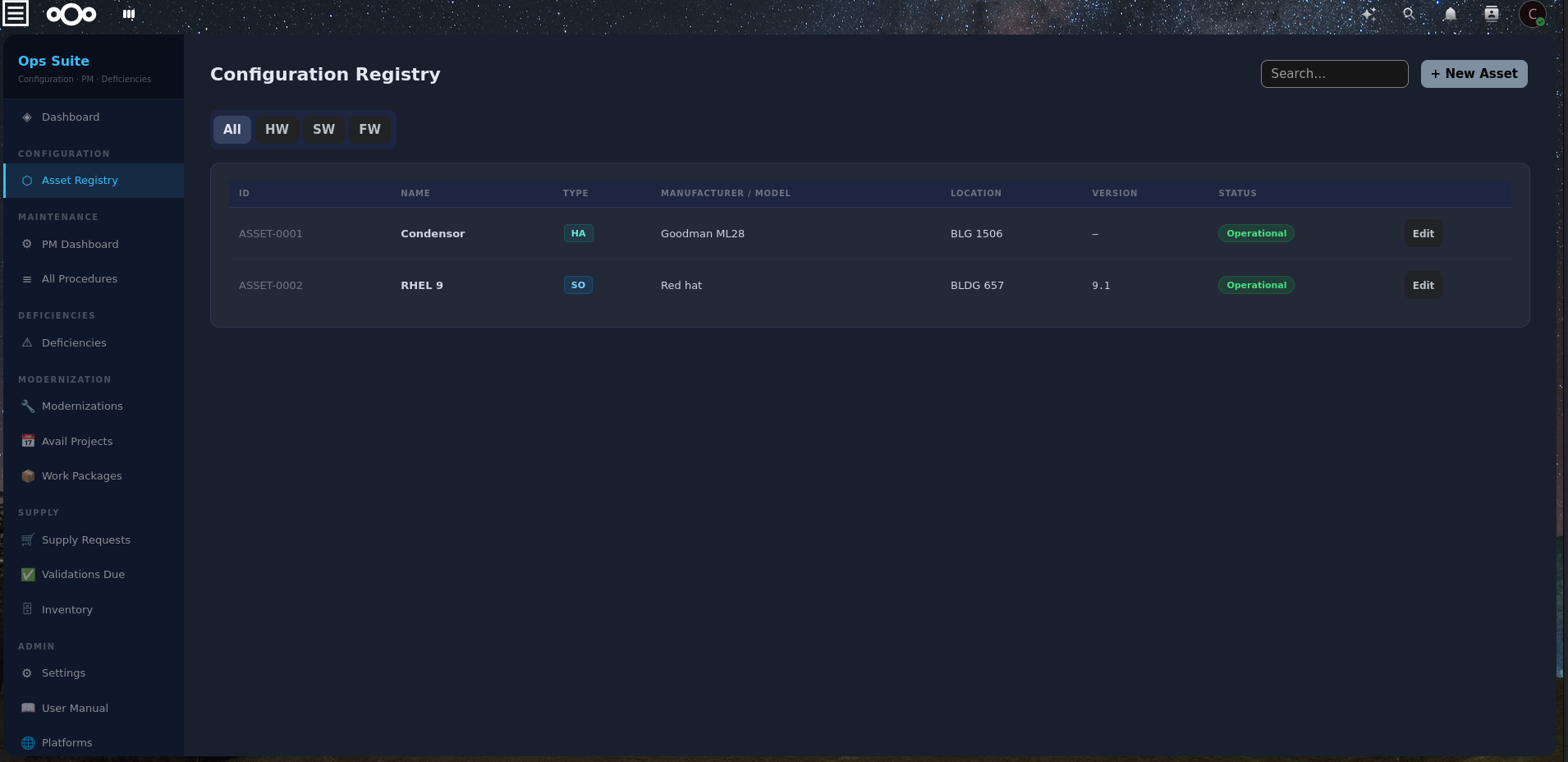Open Modernizations sidebar item
Viewport: 1568px width, 762px height.
click(94, 406)
